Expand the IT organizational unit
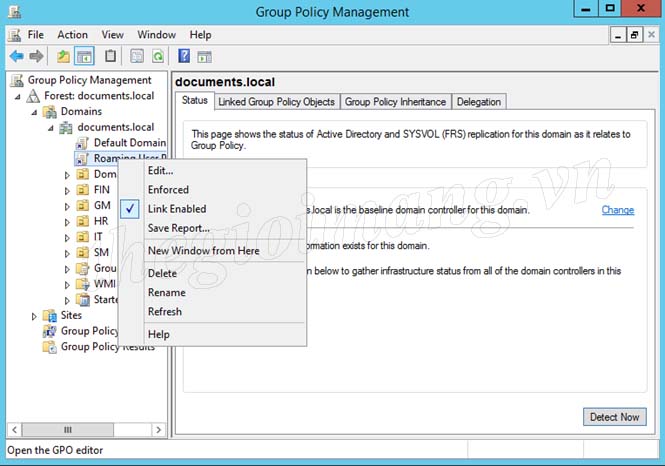 click(x=67, y=237)
